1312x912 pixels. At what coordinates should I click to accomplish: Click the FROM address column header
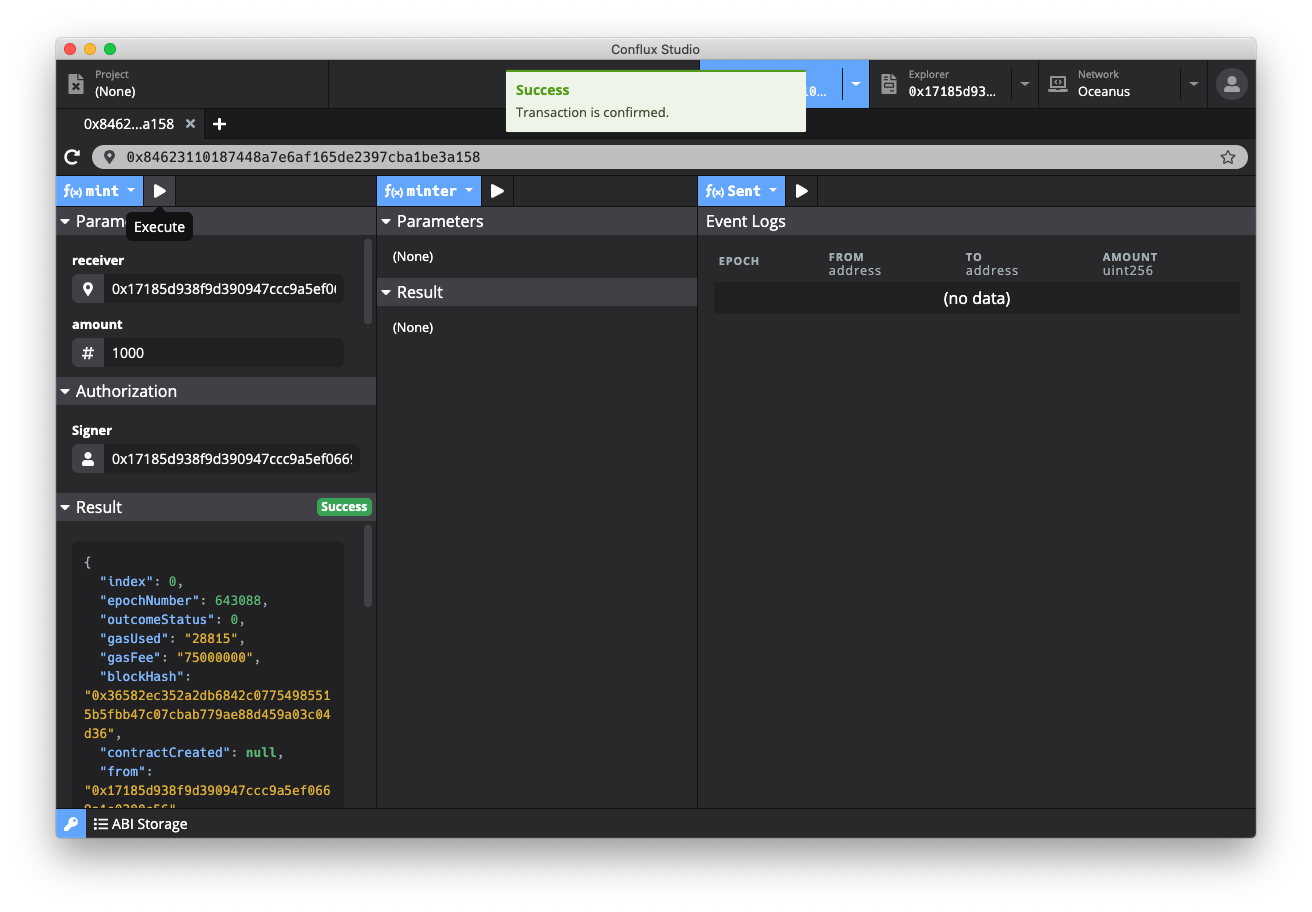(855, 264)
